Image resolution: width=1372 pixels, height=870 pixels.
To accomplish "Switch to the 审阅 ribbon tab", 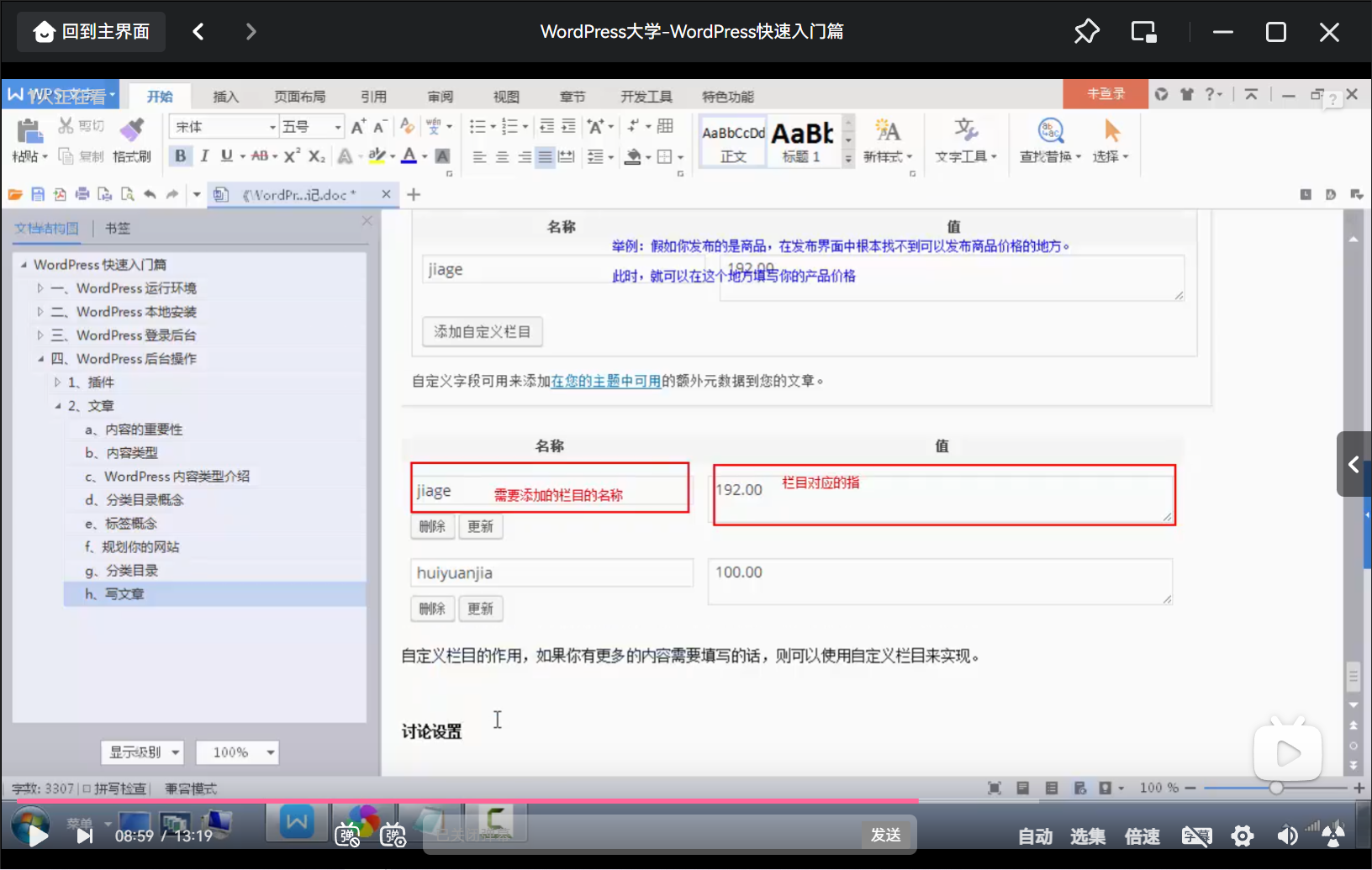I will click(440, 97).
